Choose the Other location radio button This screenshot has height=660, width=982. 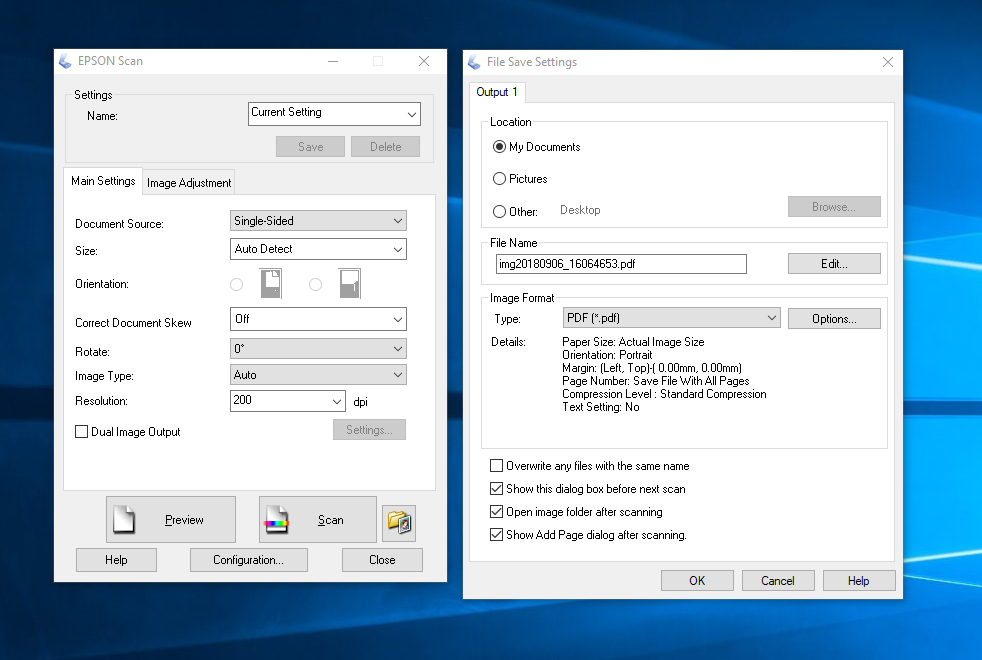click(x=500, y=211)
